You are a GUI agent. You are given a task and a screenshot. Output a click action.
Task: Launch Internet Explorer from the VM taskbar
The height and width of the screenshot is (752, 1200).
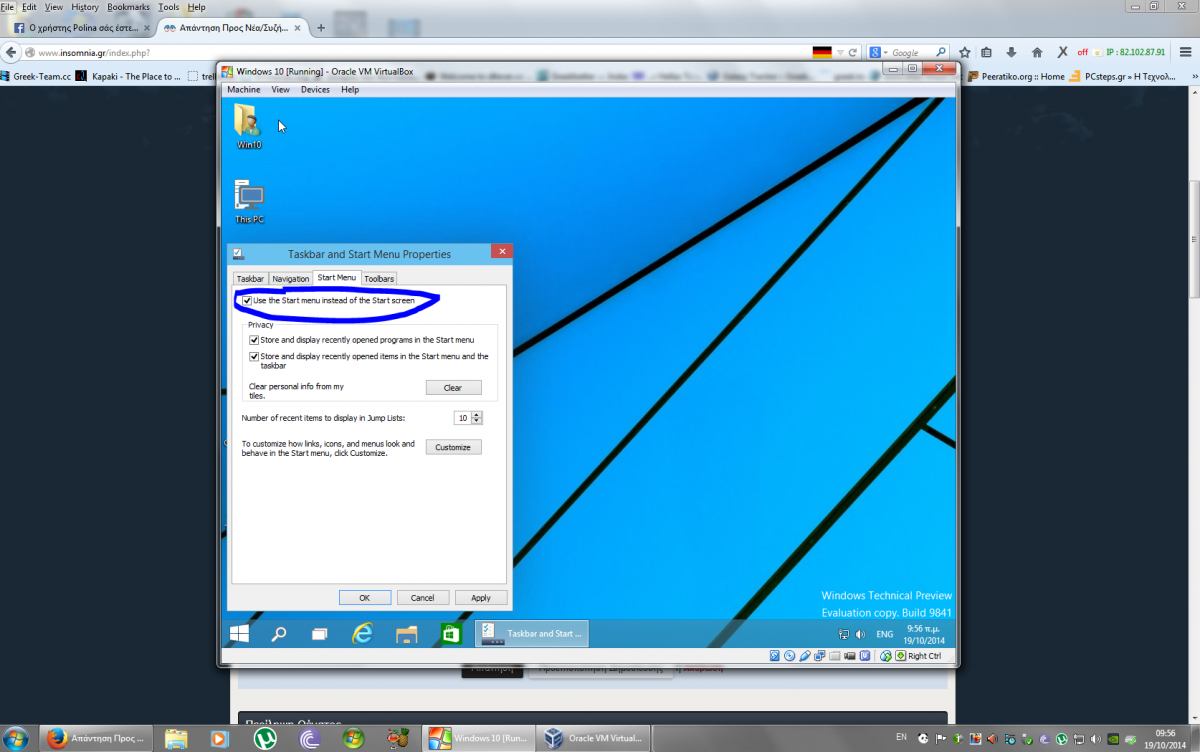pos(362,634)
